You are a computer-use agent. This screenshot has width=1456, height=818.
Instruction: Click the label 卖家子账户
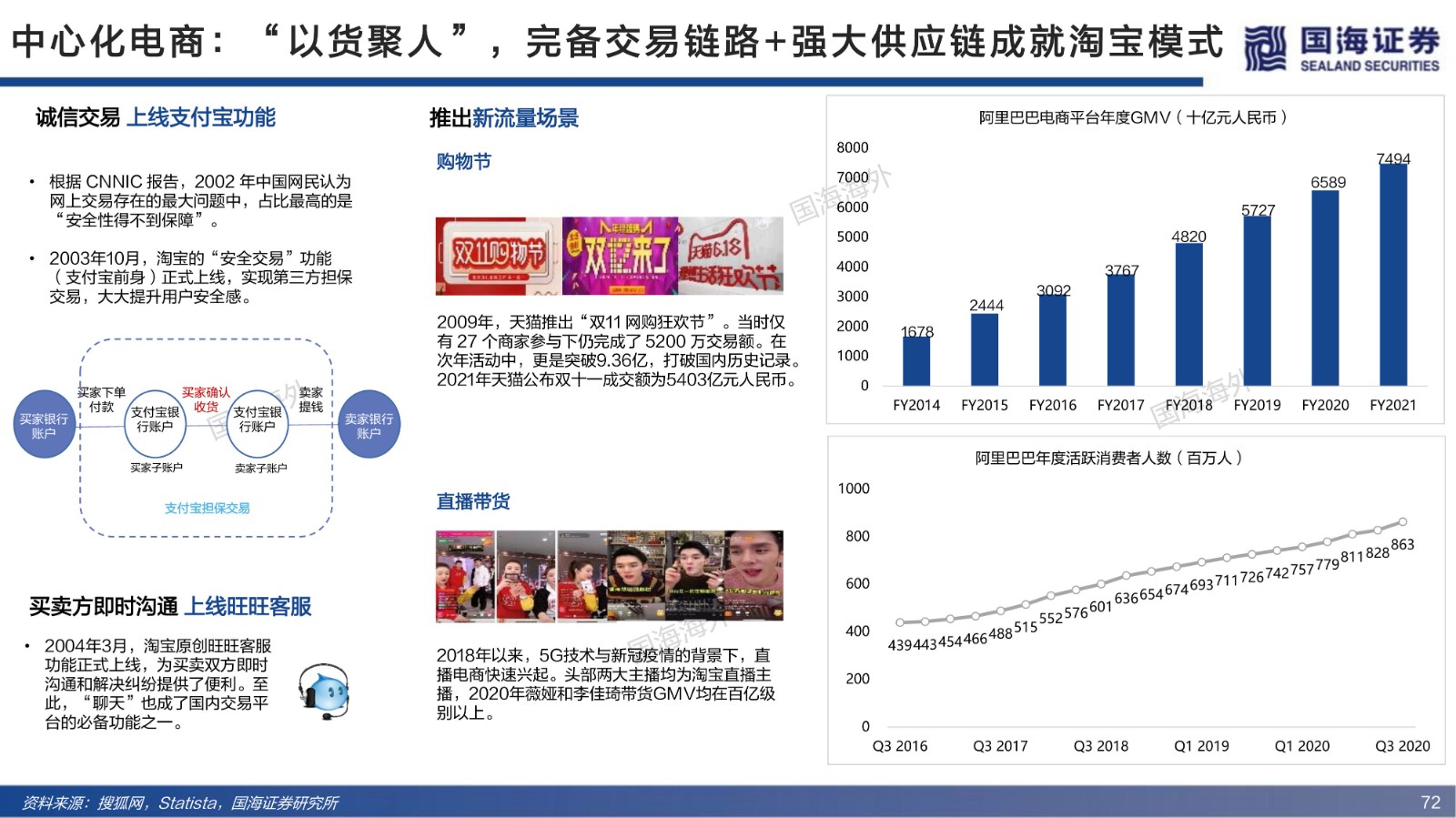point(261,468)
